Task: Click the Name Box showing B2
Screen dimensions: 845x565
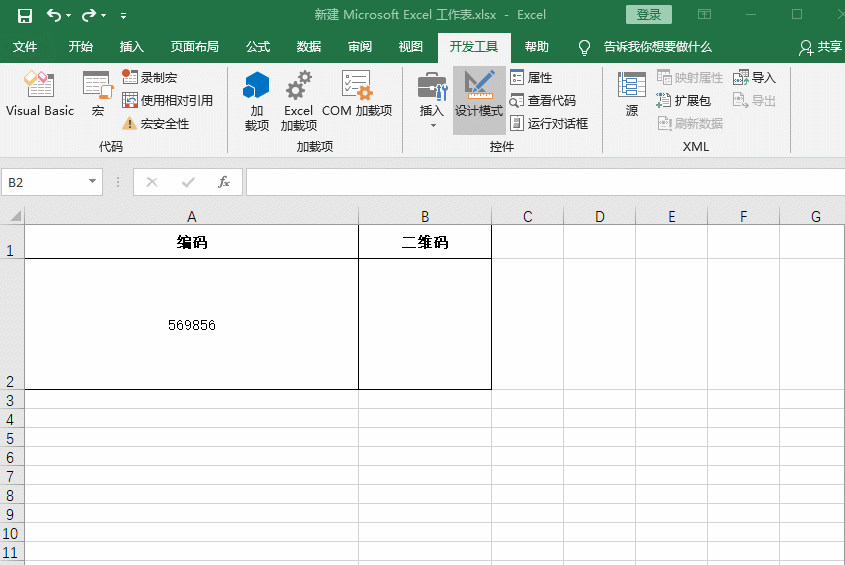Action: click(x=46, y=182)
